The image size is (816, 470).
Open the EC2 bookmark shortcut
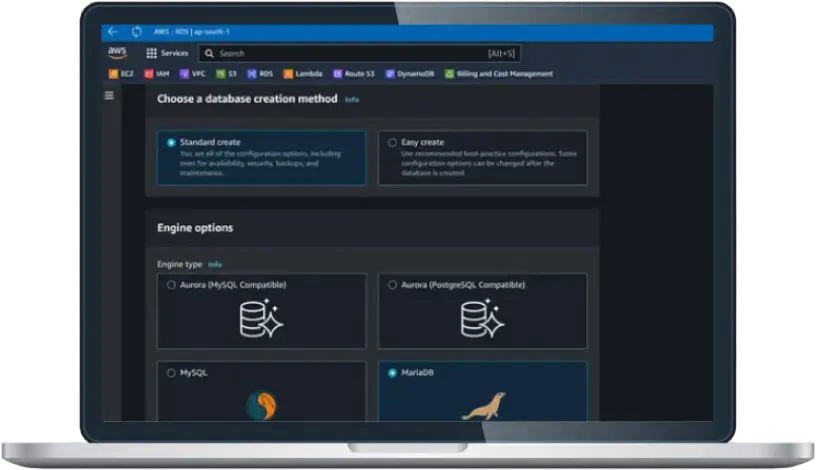tap(121, 74)
